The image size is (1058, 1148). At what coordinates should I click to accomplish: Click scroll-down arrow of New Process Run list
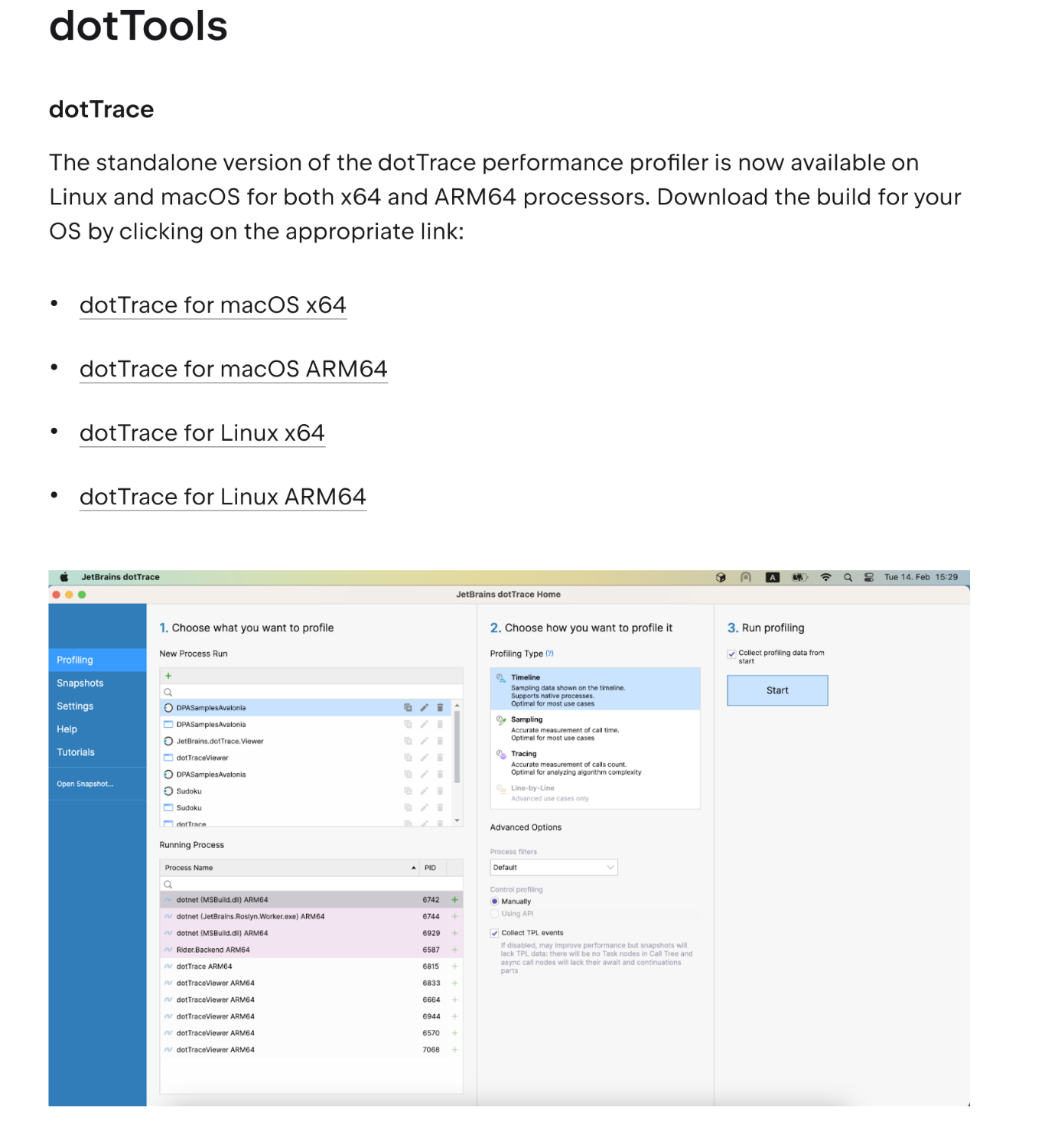pos(457,820)
